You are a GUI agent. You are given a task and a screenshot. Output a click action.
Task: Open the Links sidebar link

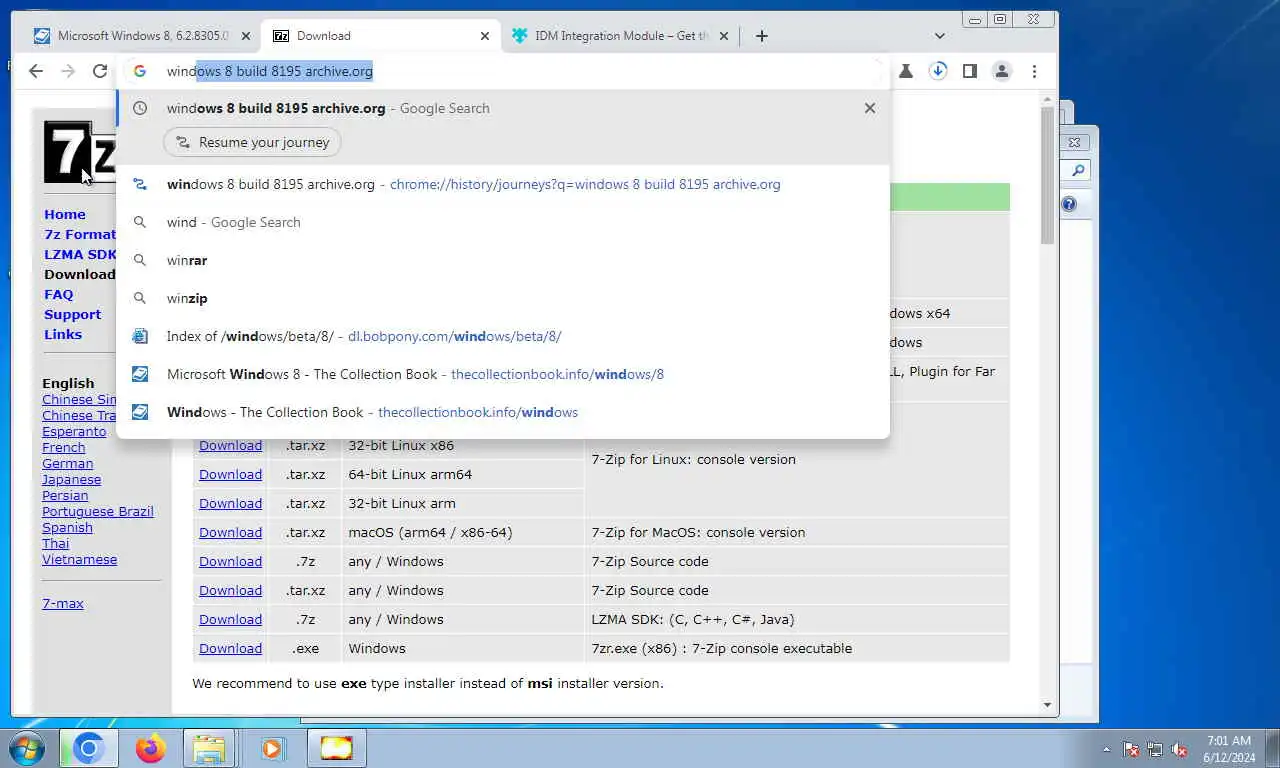tap(63, 334)
